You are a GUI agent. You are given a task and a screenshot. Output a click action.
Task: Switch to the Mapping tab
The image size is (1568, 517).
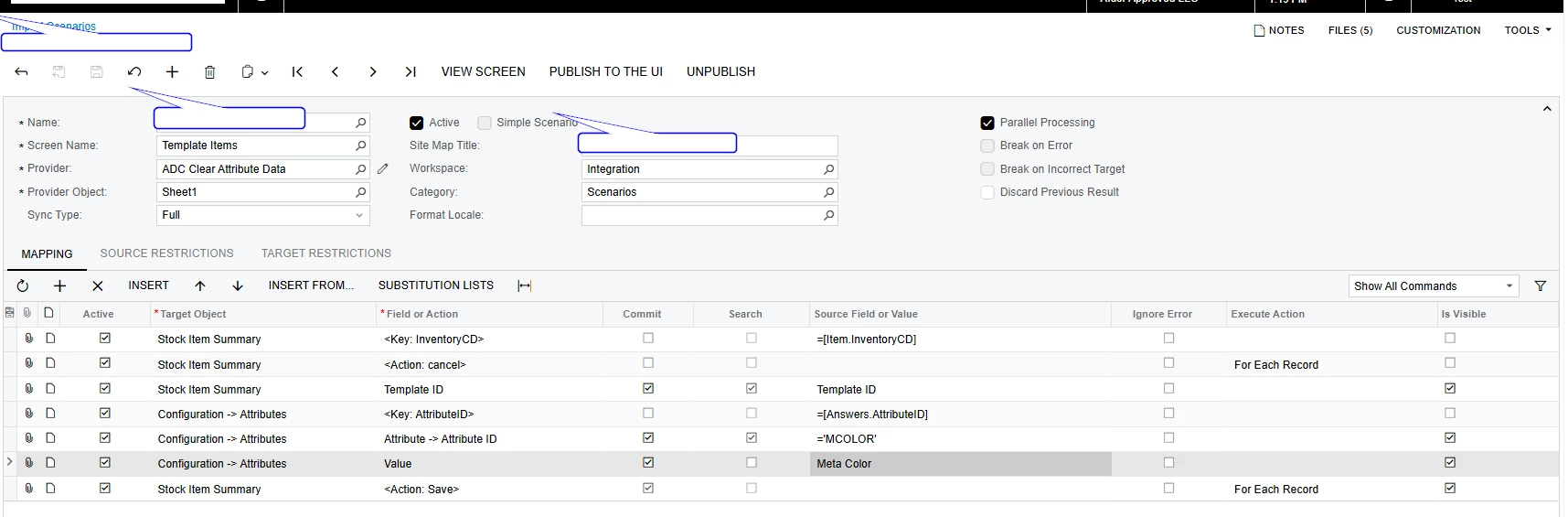click(47, 253)
